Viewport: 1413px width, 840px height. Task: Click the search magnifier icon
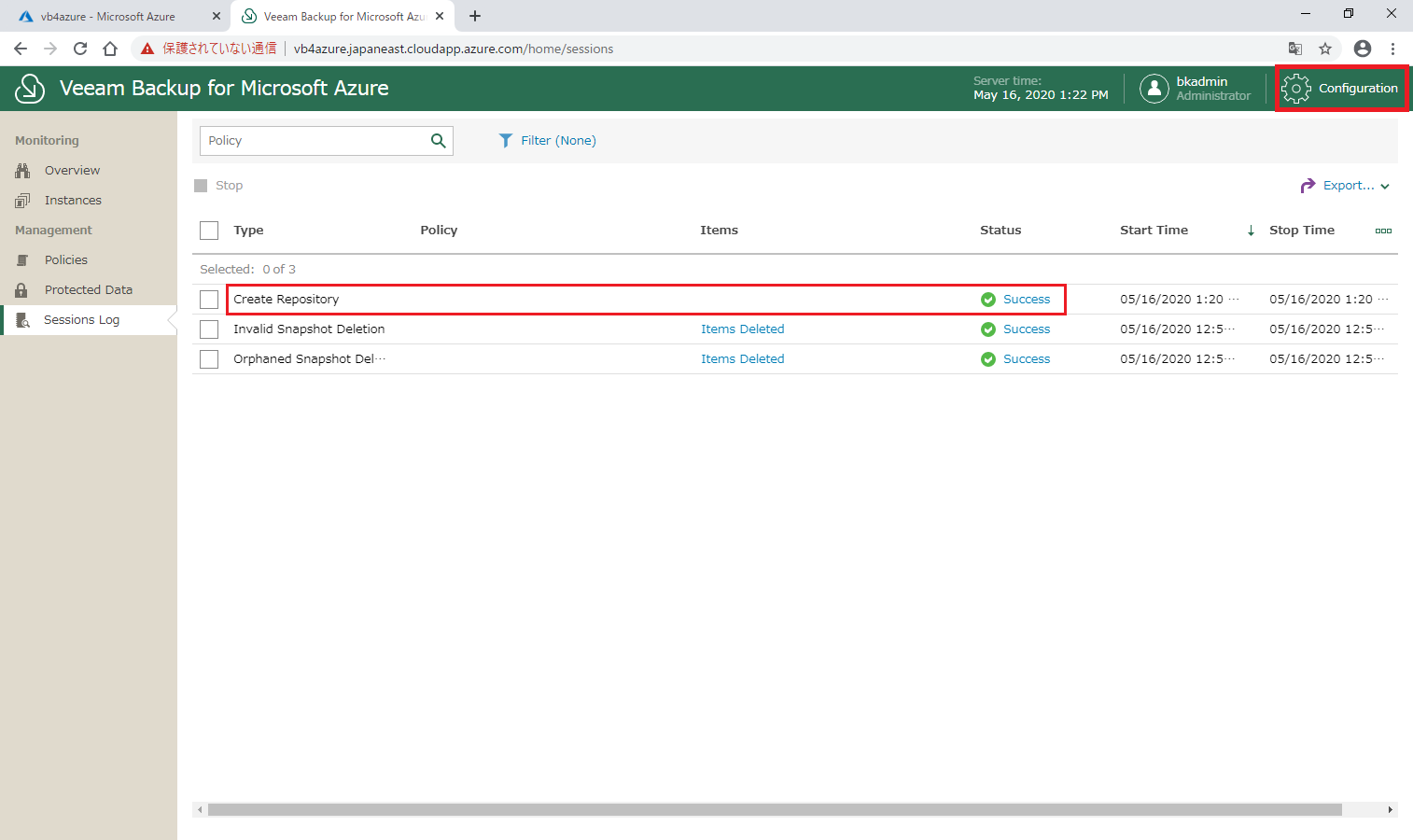pos(438,141)
